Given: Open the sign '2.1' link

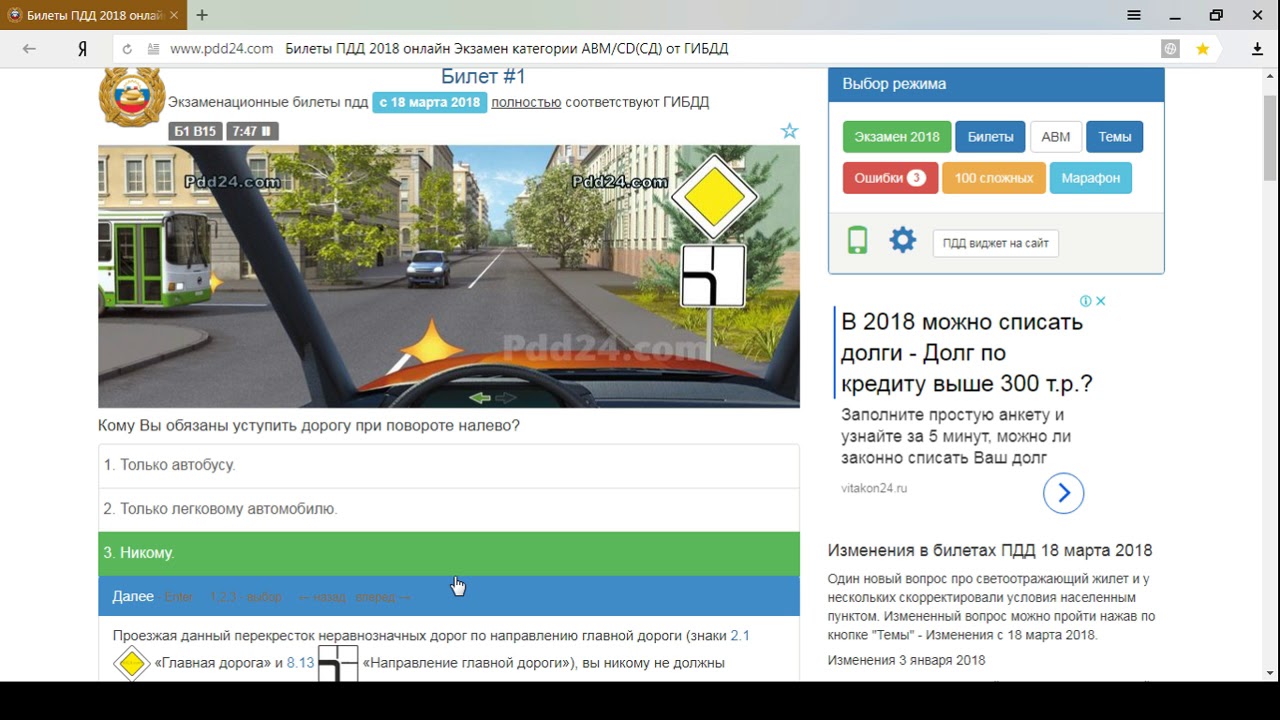Looking at the screenshot, I should coord(740,635).
